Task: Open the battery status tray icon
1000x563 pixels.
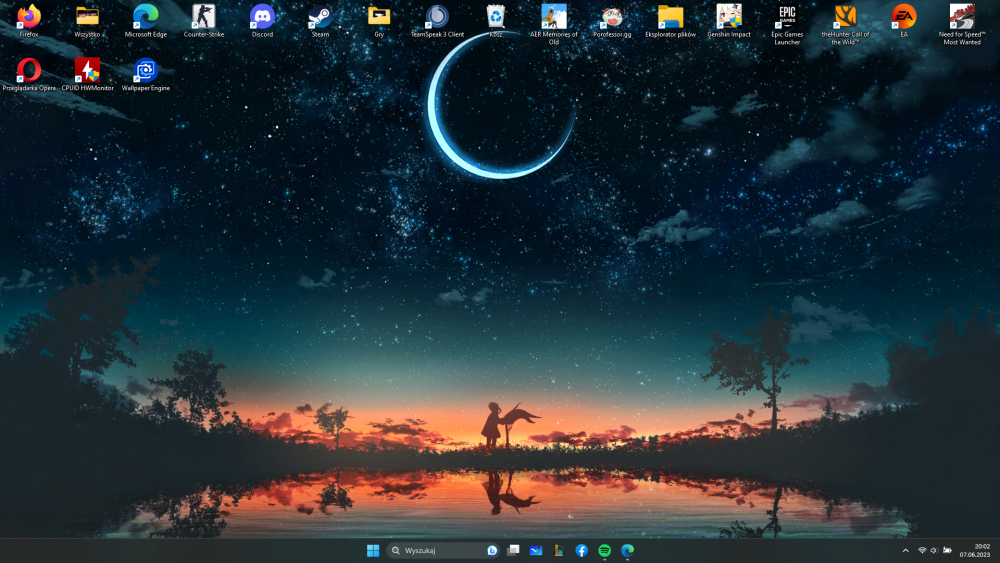Action: tap(947, 550)
